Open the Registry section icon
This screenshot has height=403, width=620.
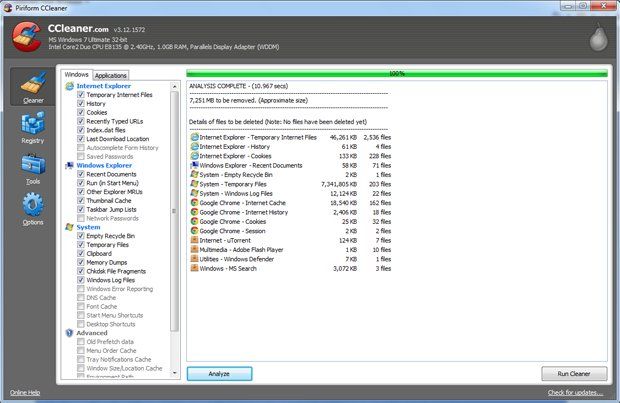point(33,123)
